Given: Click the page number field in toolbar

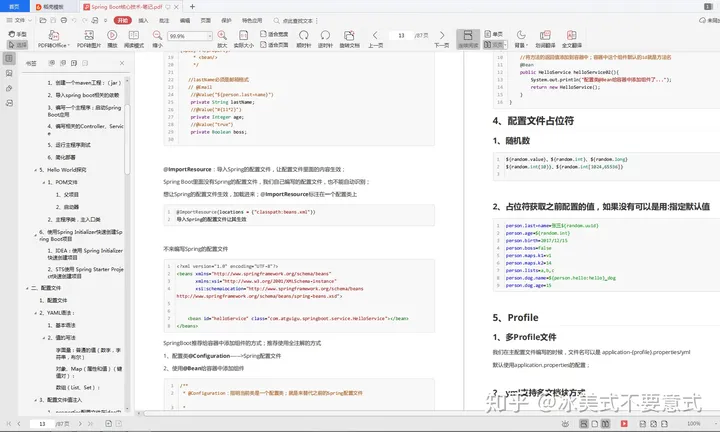Looking at the screenshot, I should click(401, 35).
